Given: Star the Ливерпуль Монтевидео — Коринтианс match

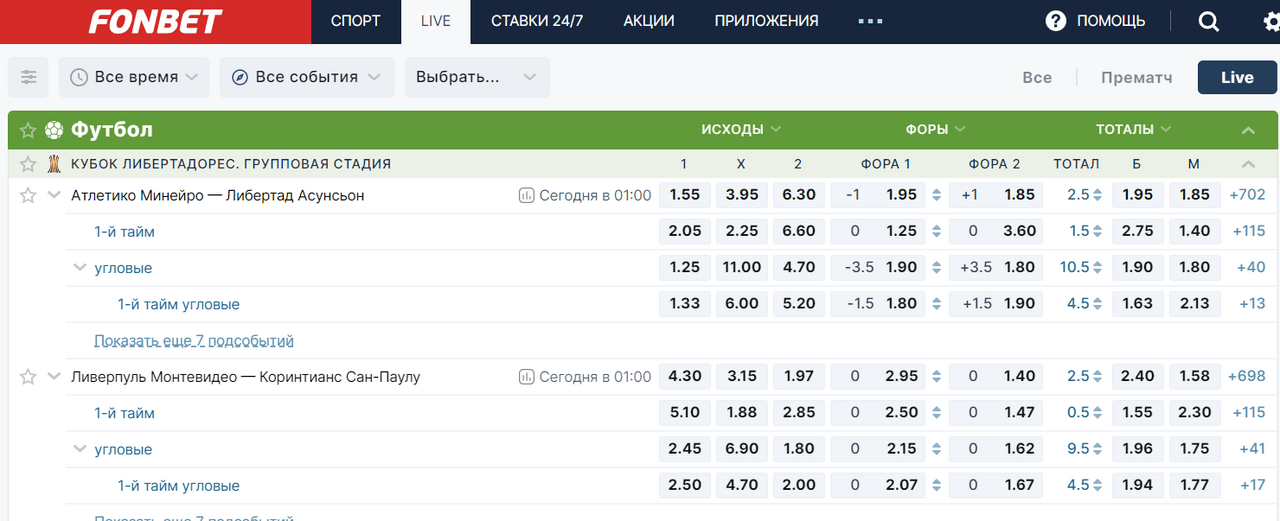Looking at the screenshot, I should pos(28,377).
